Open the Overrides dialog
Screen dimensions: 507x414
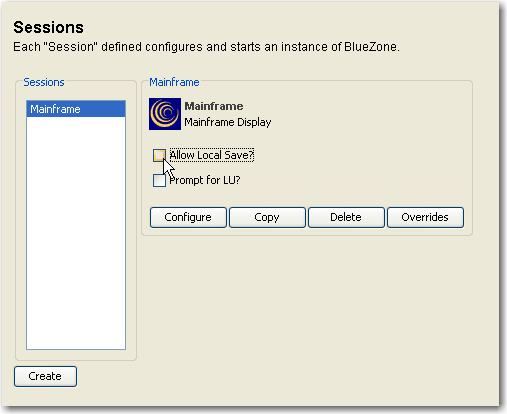point(425,217)
